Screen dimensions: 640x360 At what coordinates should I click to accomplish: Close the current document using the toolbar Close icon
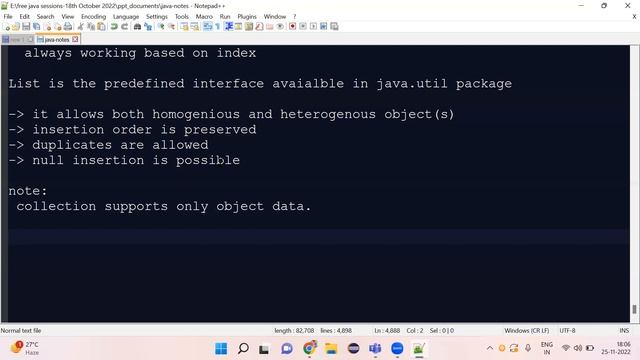(x=48, y=27)
